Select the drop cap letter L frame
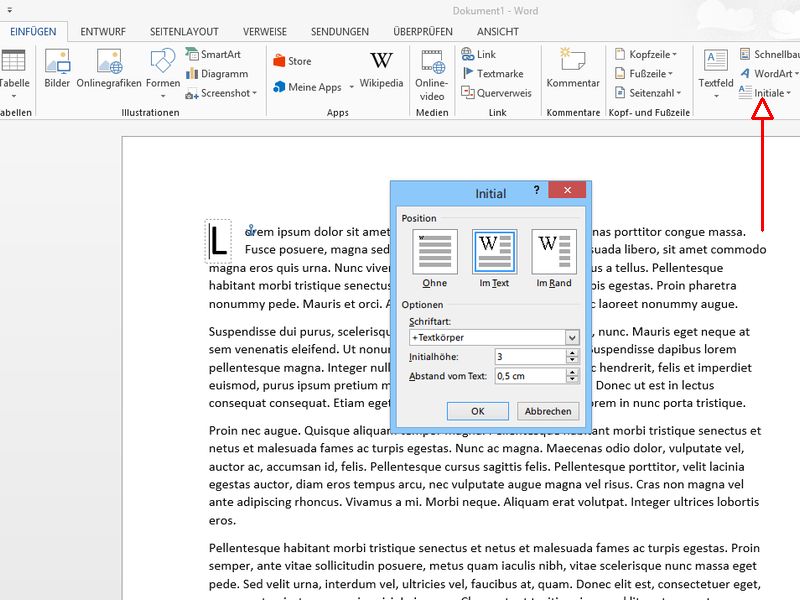The width and height of the screenshot is (800, 600). click(218, 241)
